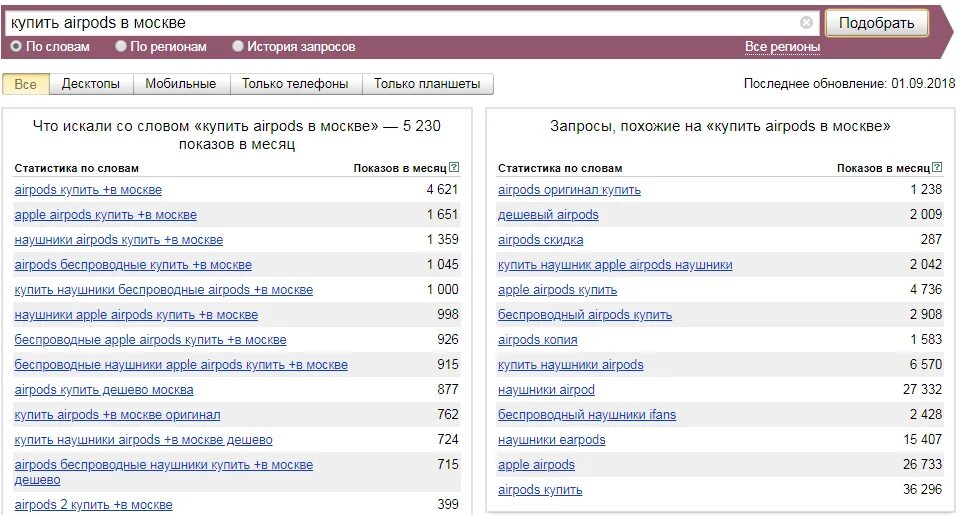Viewport: 960px width, 515px height.
Task: Click the impressions value '1 651'
Action: [442, 214]
